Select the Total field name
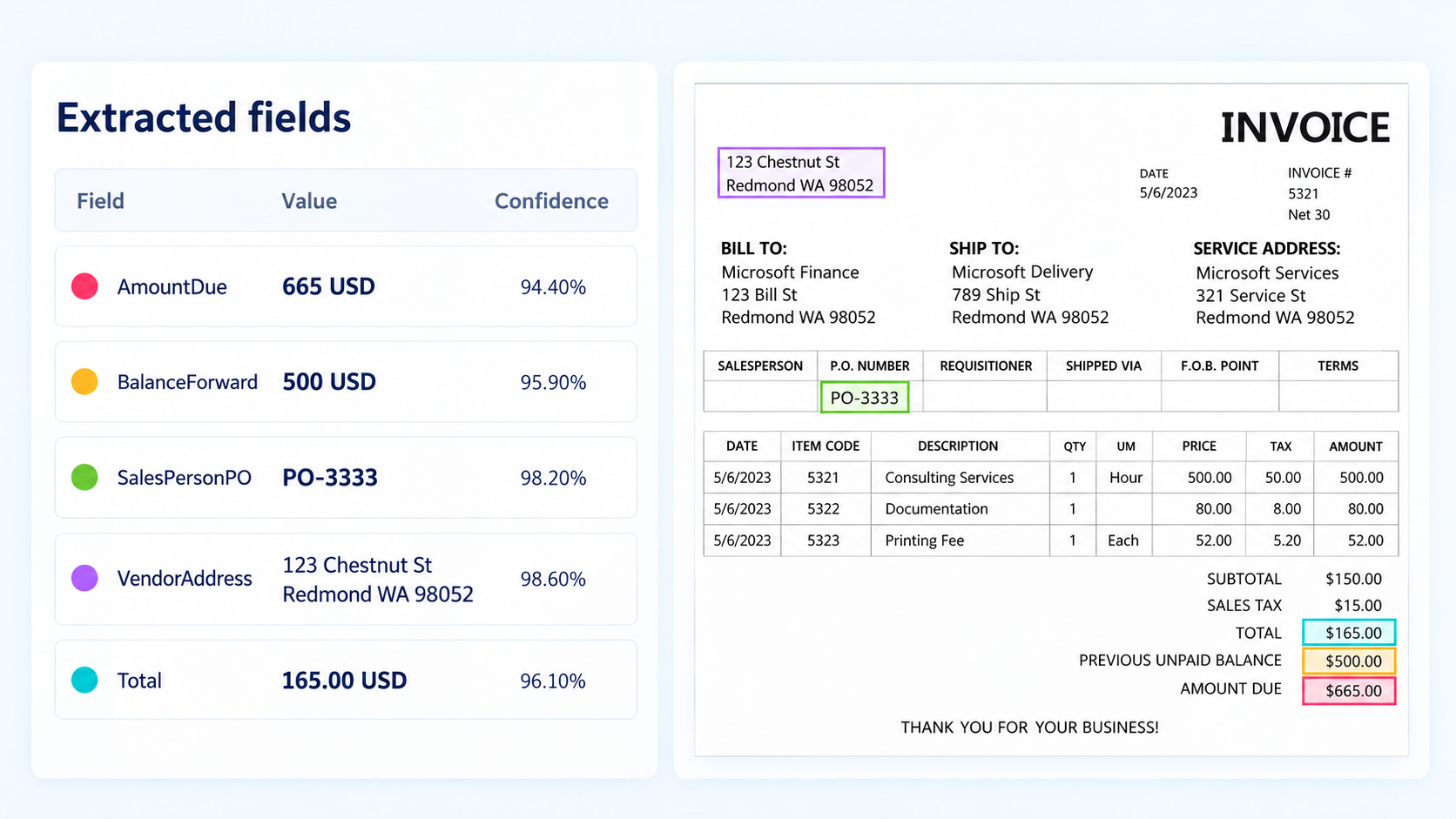1456x819 pixels. pyautogui.click(x=139, y=681)
